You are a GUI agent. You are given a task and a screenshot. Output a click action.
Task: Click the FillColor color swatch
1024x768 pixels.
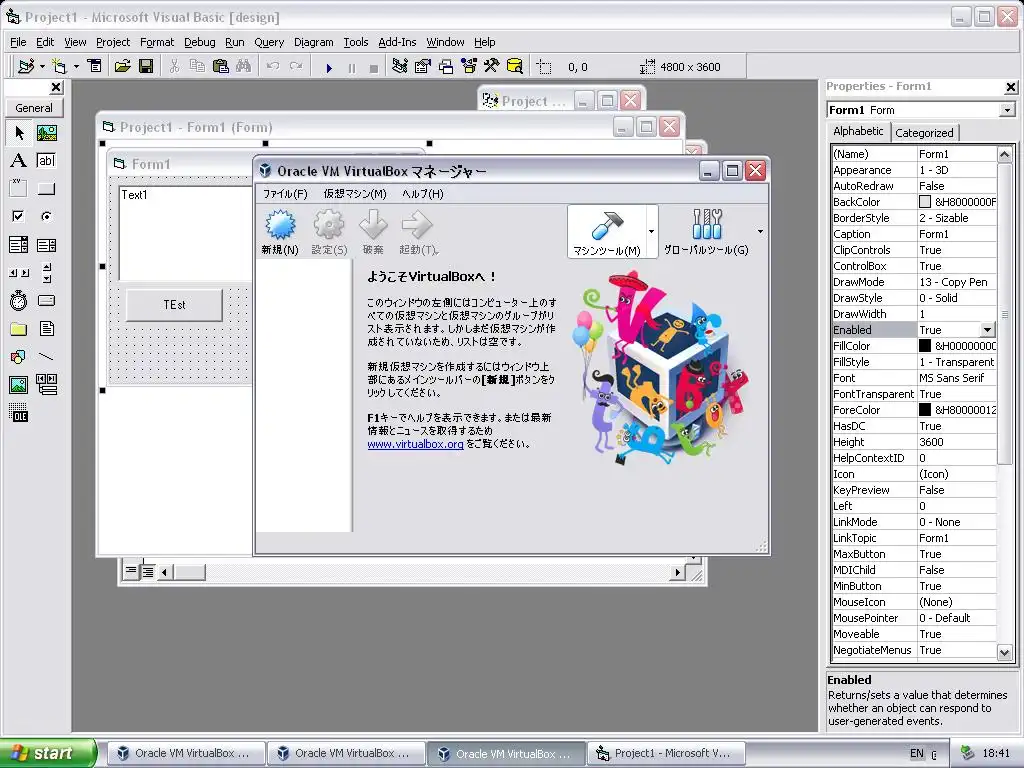click(x=925, y=346)
